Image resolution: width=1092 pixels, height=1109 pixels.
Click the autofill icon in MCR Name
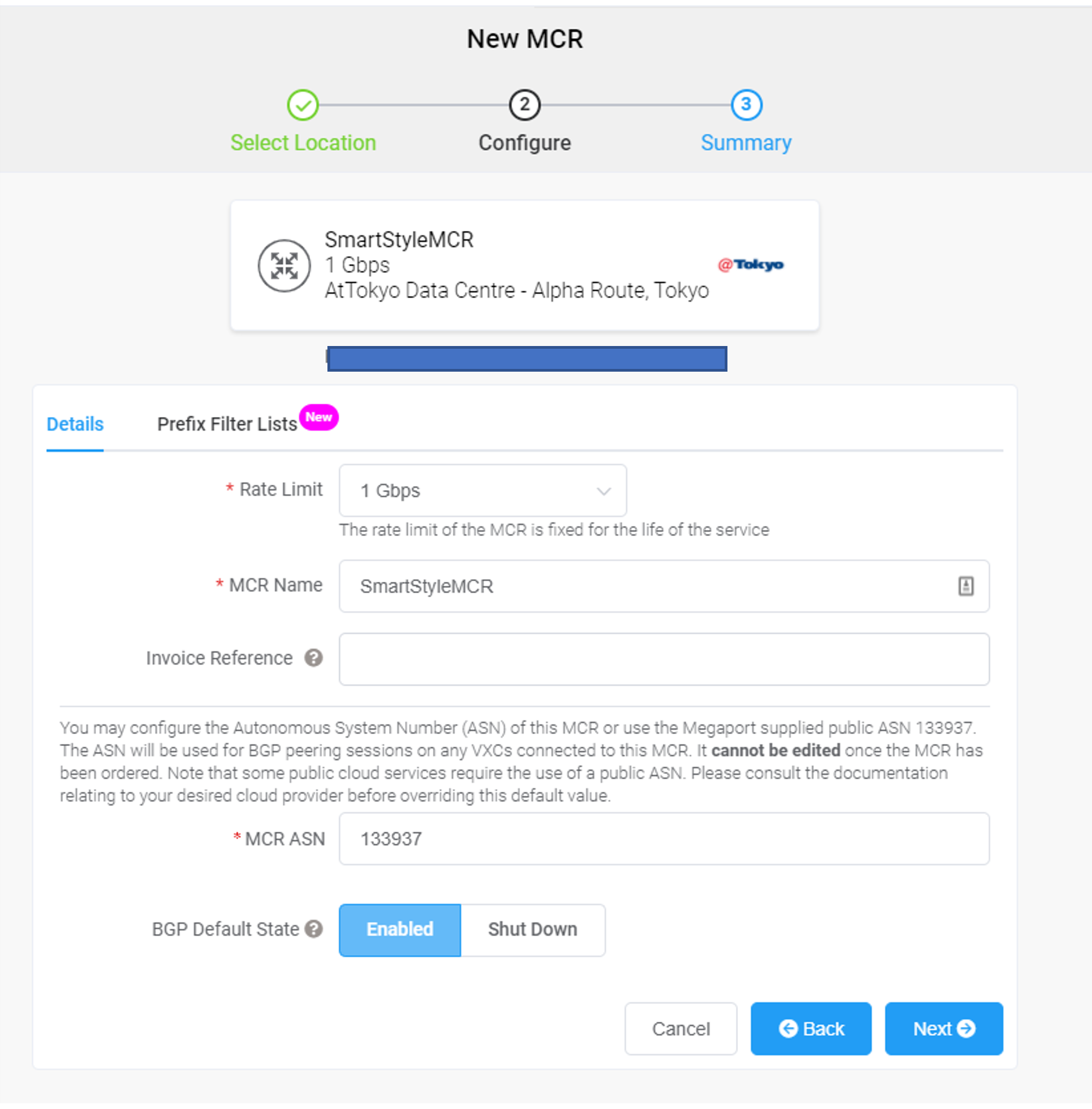click(966, 586)
